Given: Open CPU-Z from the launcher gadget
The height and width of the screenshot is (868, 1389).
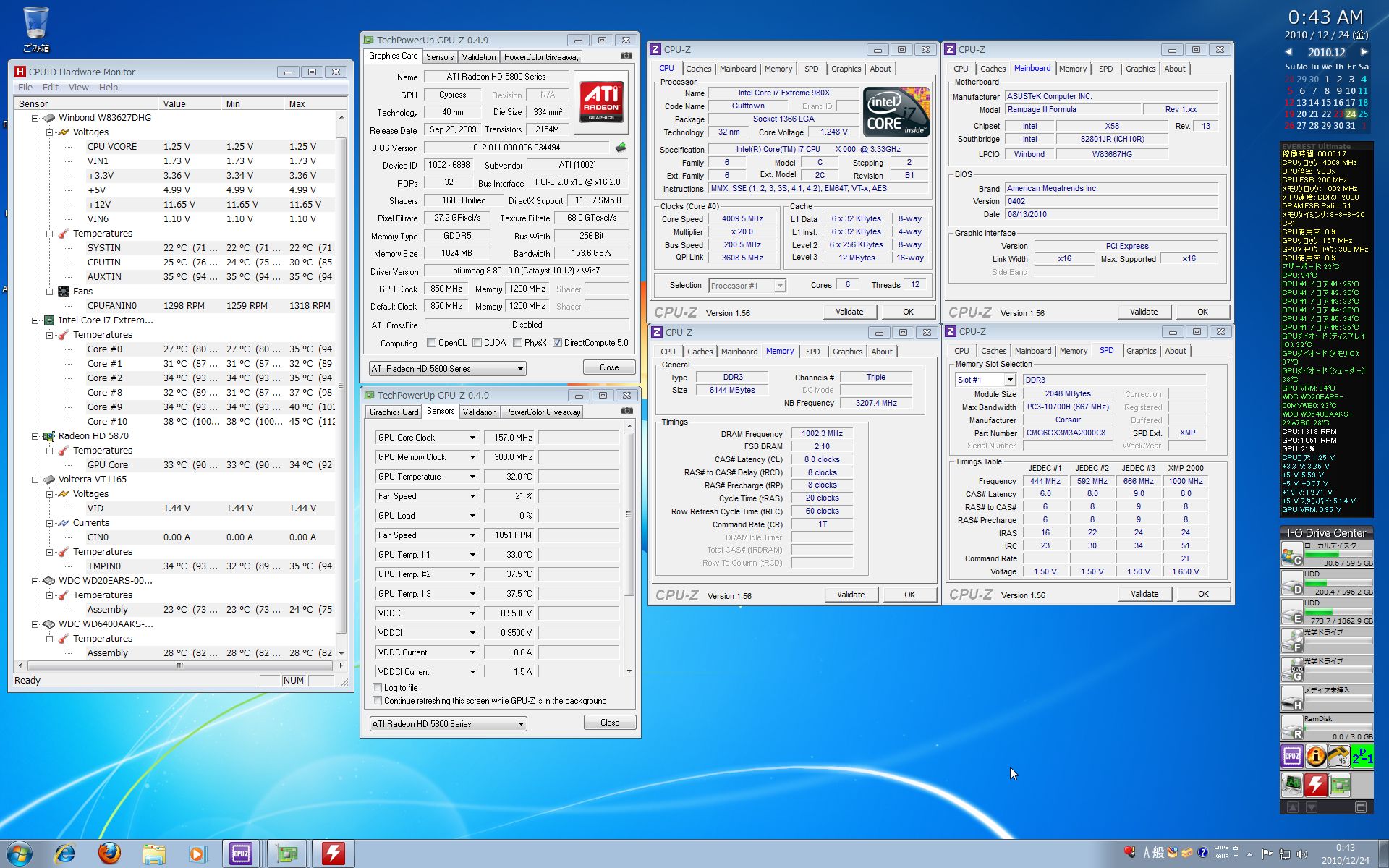Looking at the screenshot, I should 1292,756.
